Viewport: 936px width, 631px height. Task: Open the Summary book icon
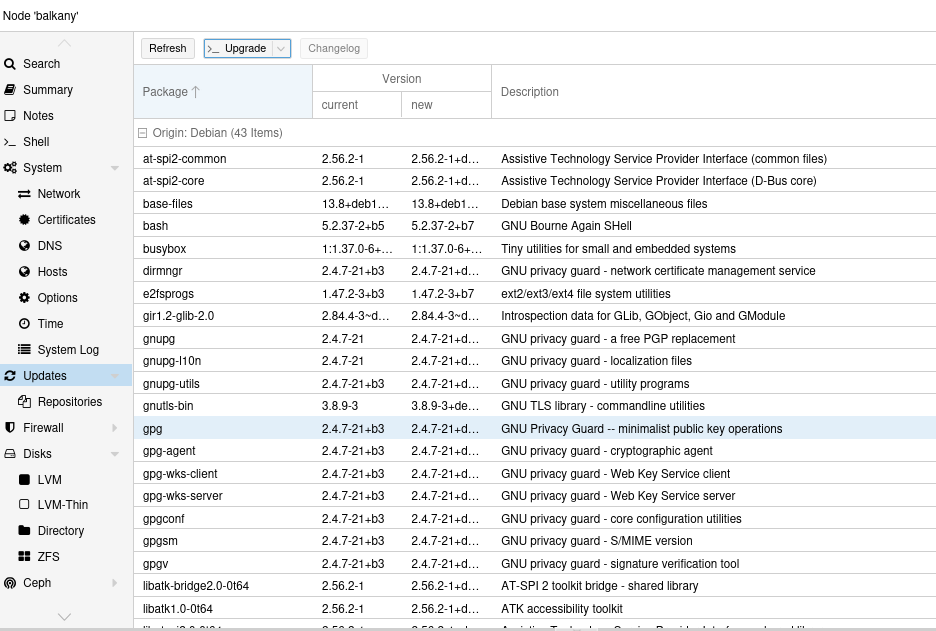coord(10,90)
